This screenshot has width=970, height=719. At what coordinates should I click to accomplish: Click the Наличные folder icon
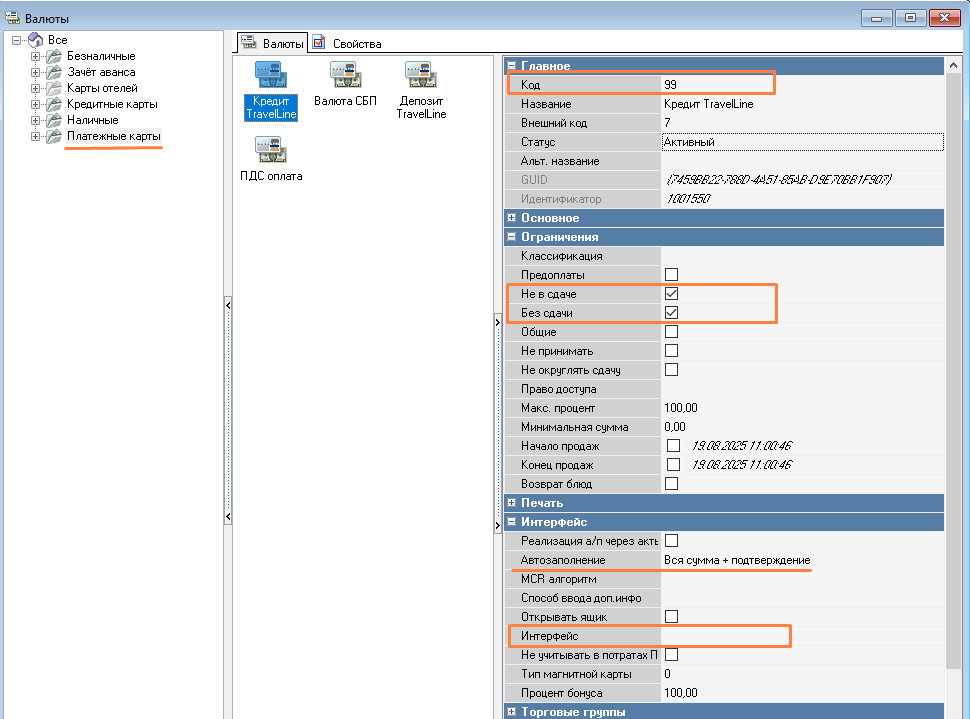[53, 120]
